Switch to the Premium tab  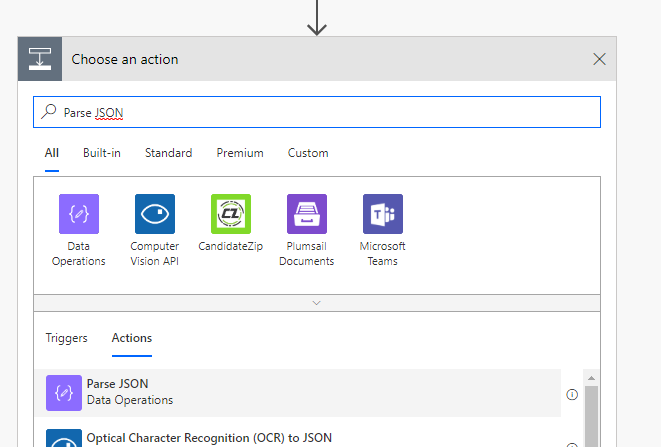pyautogui.click(x=240, y=153)
